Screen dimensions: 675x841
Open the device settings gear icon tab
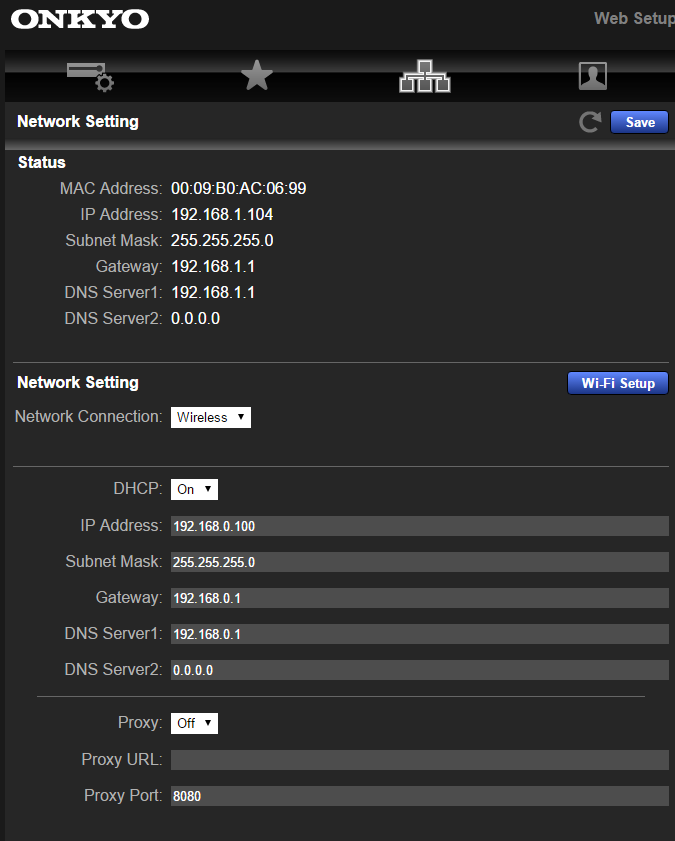click(90, 77)
